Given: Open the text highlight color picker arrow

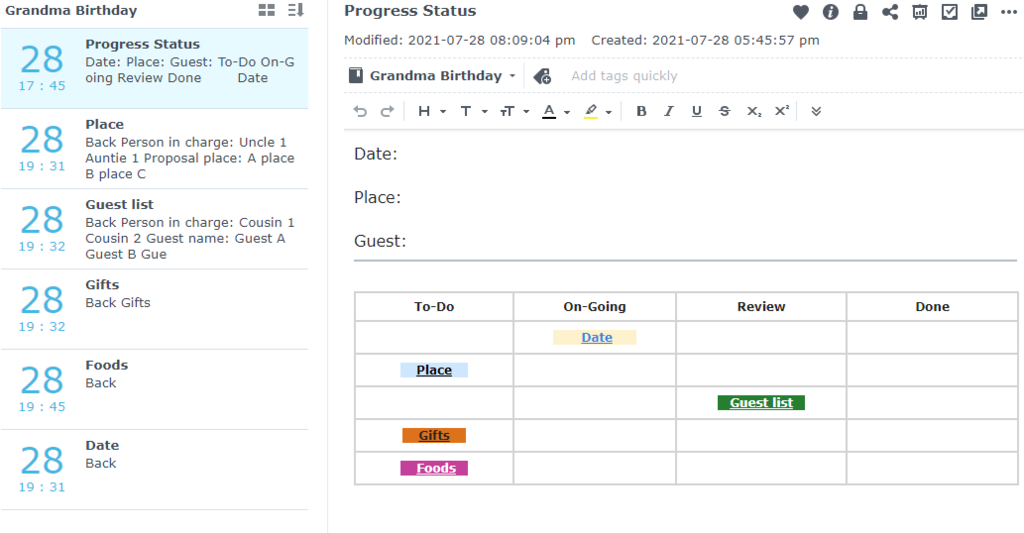Looking at the screenshot, I should click(x=608, y=112).
